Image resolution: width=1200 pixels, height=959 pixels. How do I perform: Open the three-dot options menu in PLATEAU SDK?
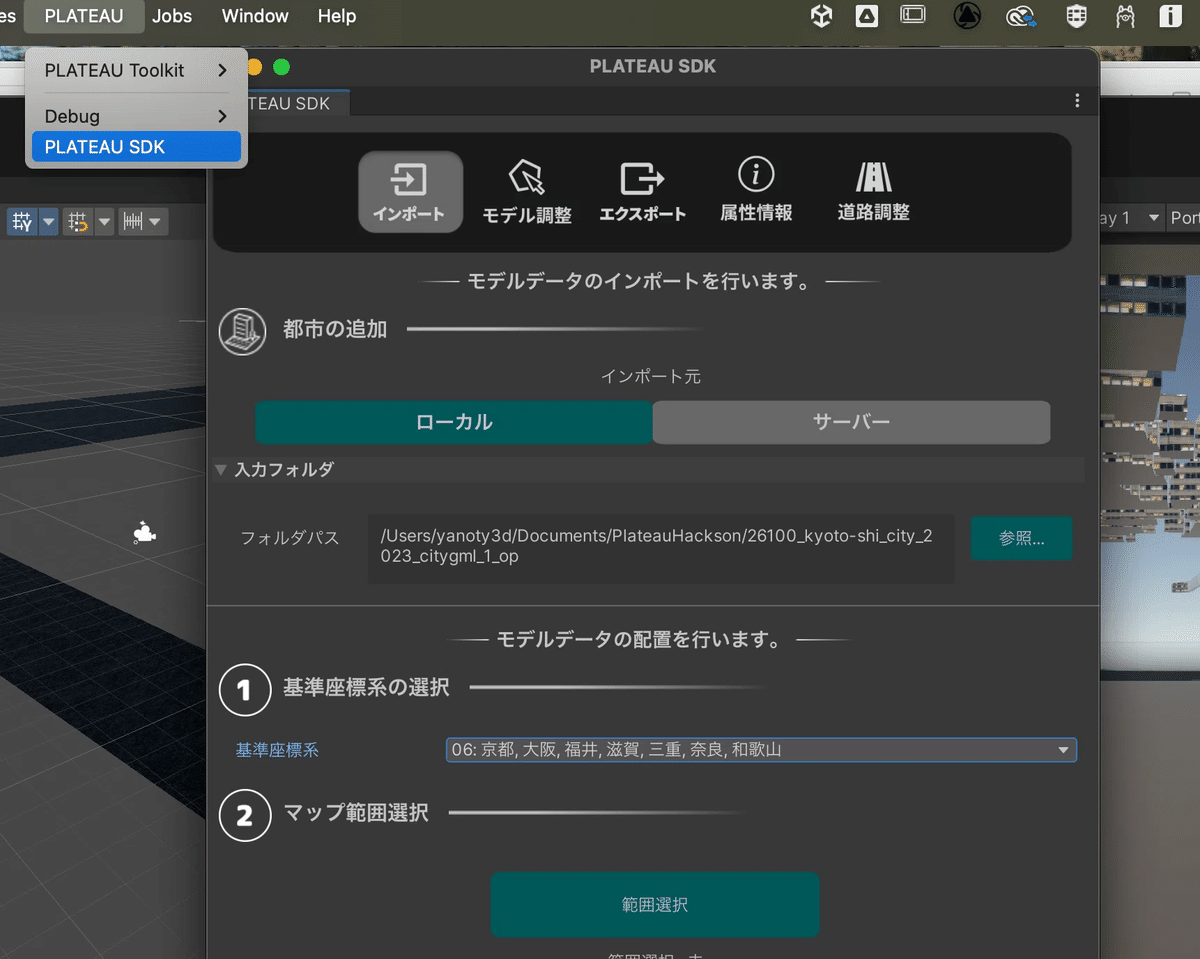1077,101
